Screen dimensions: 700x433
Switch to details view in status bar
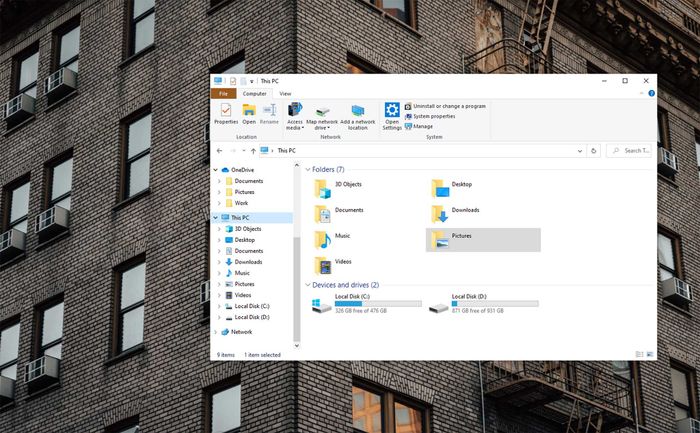(639, 354)
